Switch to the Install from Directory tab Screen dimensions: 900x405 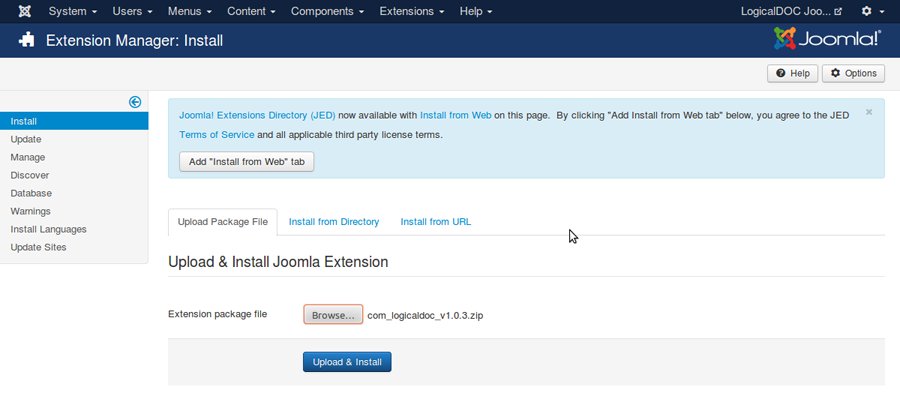(x=334, y=222)
